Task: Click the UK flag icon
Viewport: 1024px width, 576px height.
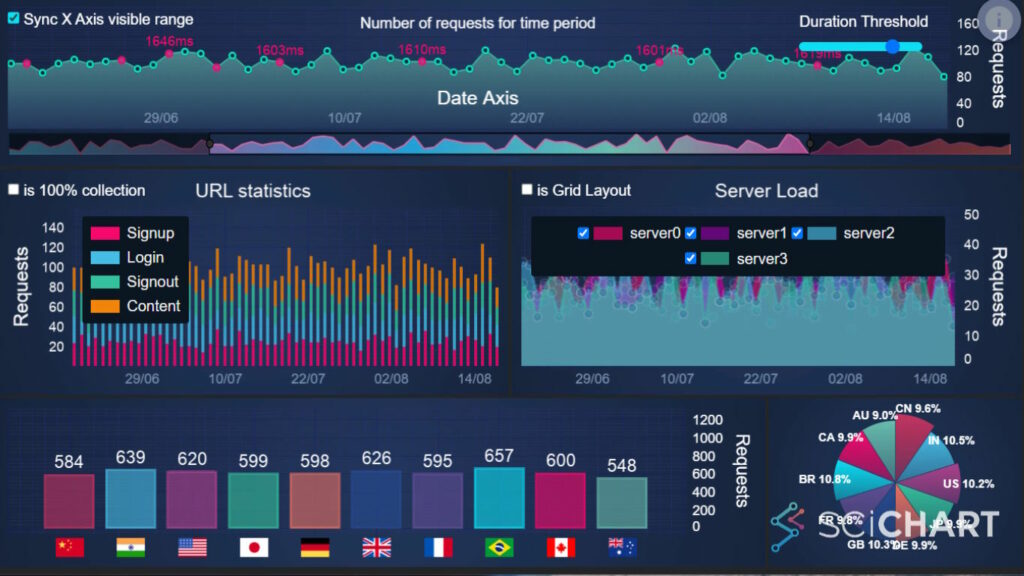Action: click(x=376, y=547)
